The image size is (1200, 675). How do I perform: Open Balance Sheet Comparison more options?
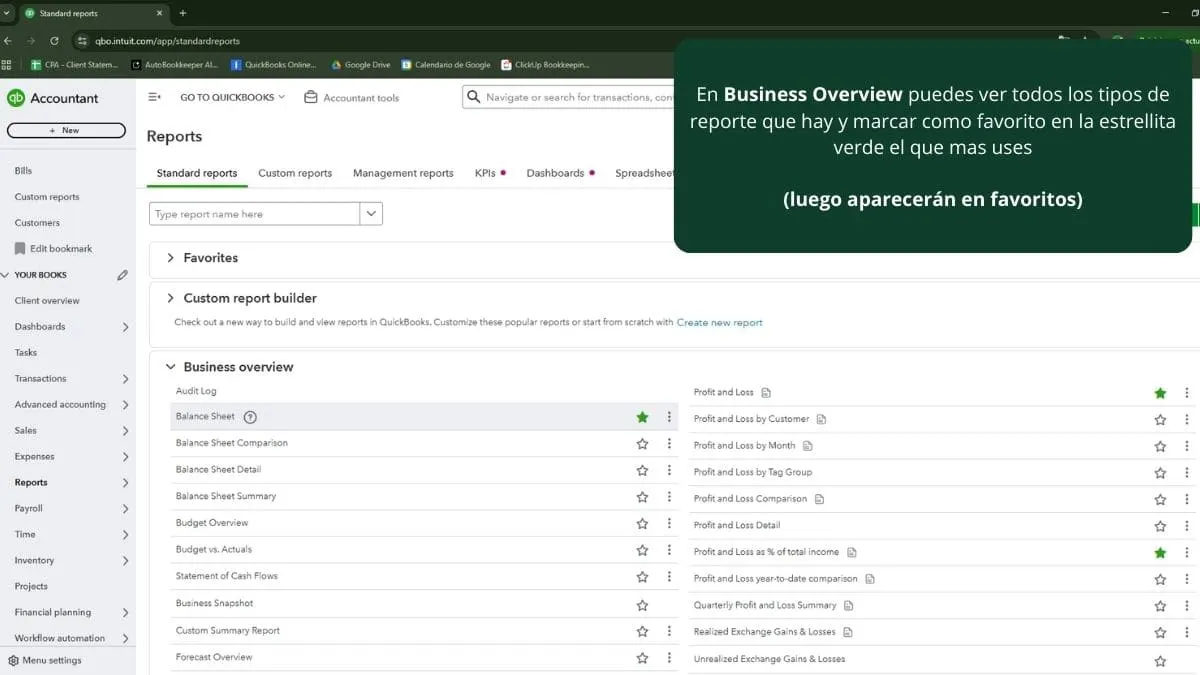[x=669, y=443]
